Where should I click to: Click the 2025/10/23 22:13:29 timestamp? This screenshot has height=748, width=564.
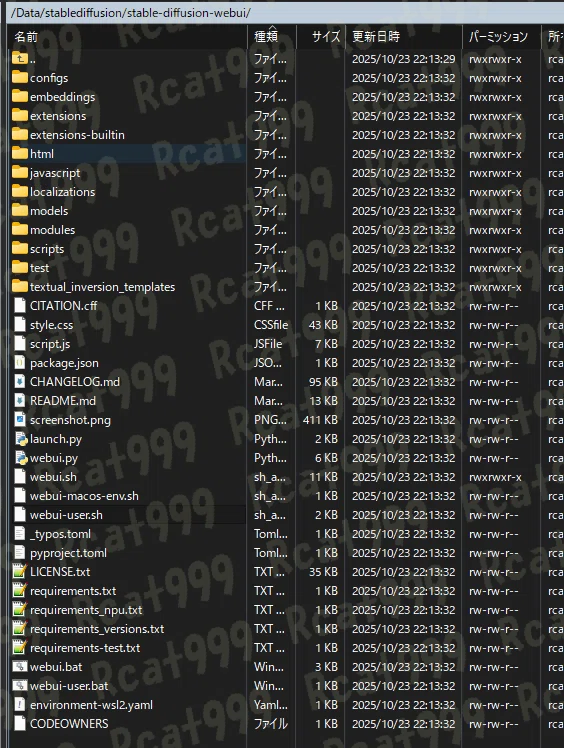pos(404,59)
